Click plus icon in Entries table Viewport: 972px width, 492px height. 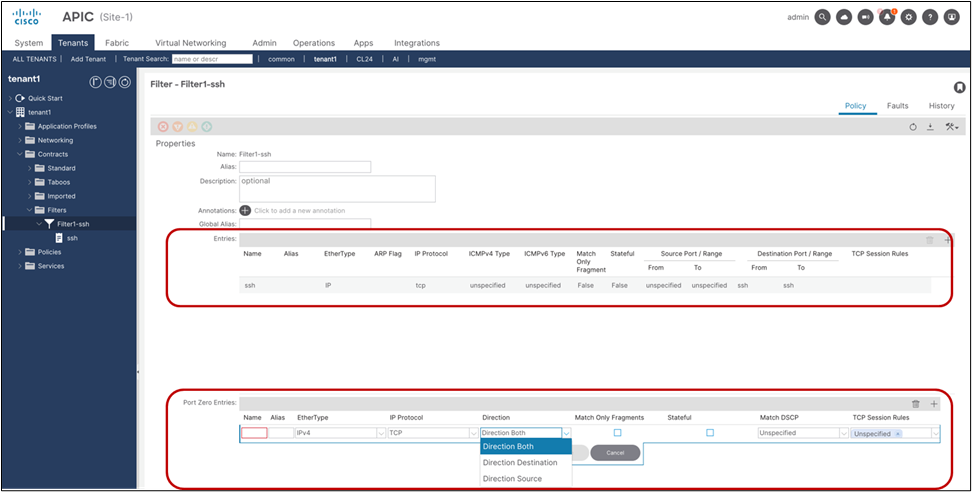click(948, 240)
